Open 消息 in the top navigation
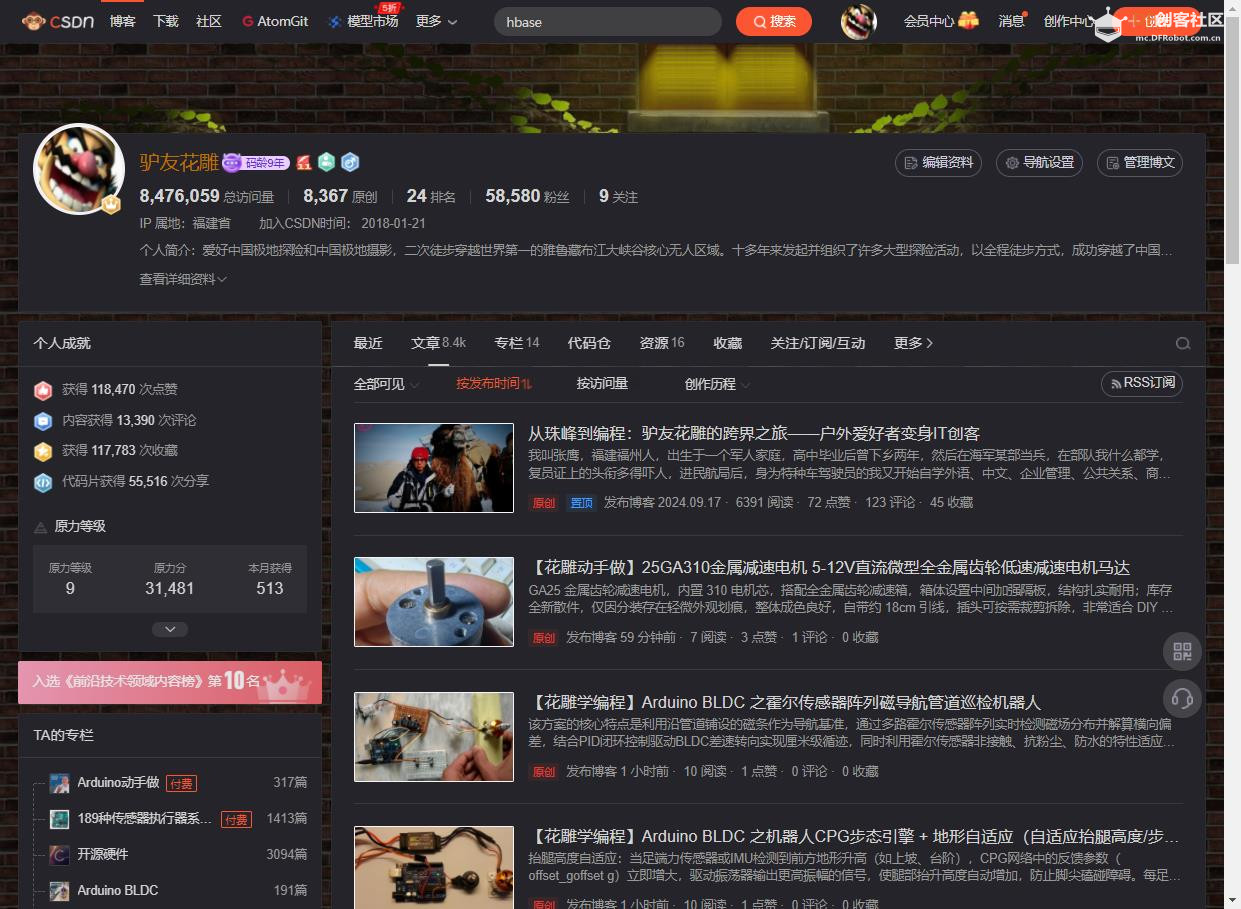The width and height of the screenshot is (1241, 909). pos(1012,21)
